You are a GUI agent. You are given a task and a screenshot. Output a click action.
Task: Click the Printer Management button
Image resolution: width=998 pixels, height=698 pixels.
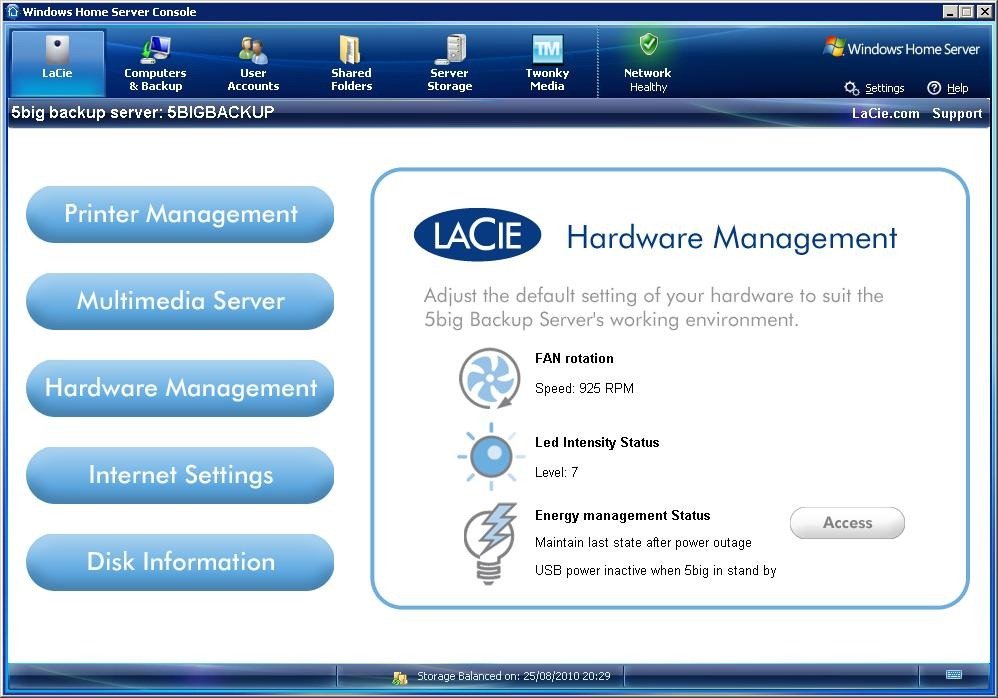click(x=180, y=214)
